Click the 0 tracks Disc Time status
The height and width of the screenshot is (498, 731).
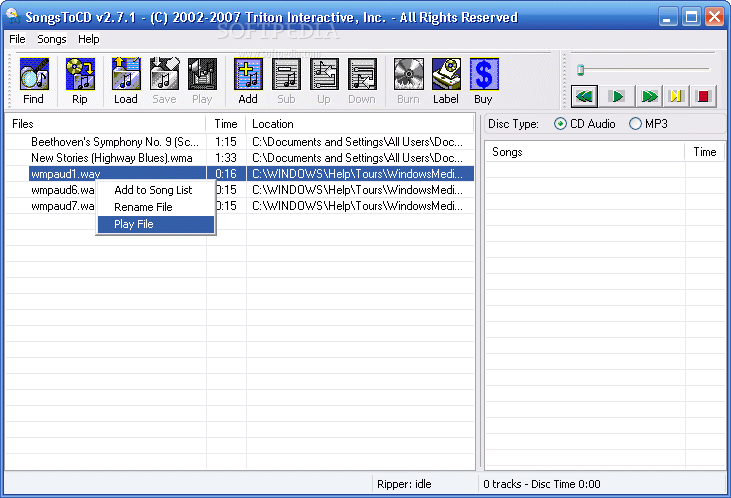pyautogui.click(x=542, y=484)
